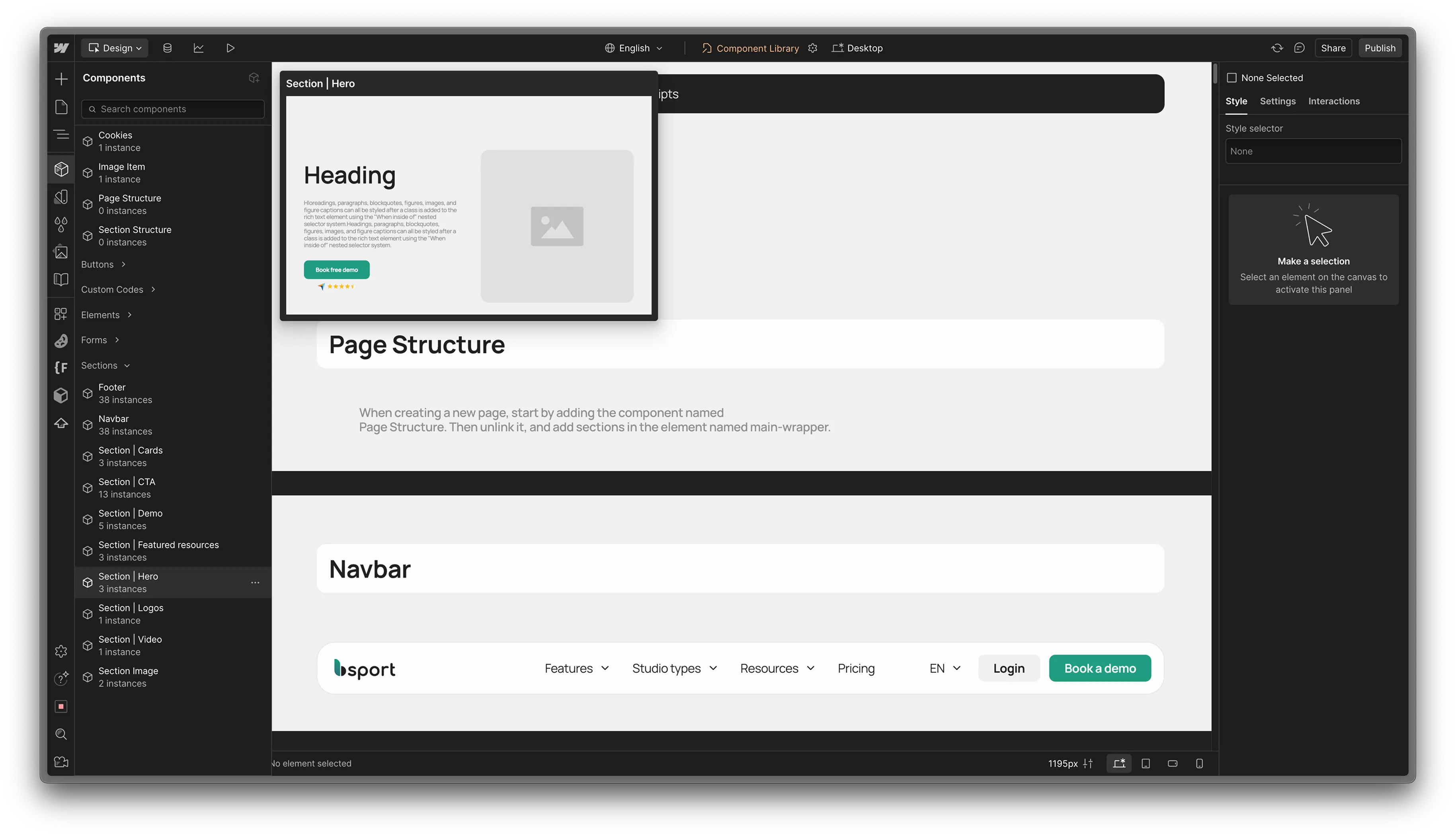Open the EN language dropdown in navbar
Image resolution: width=1456 pixels, height=836 pixels.
(x=945, y=668)
